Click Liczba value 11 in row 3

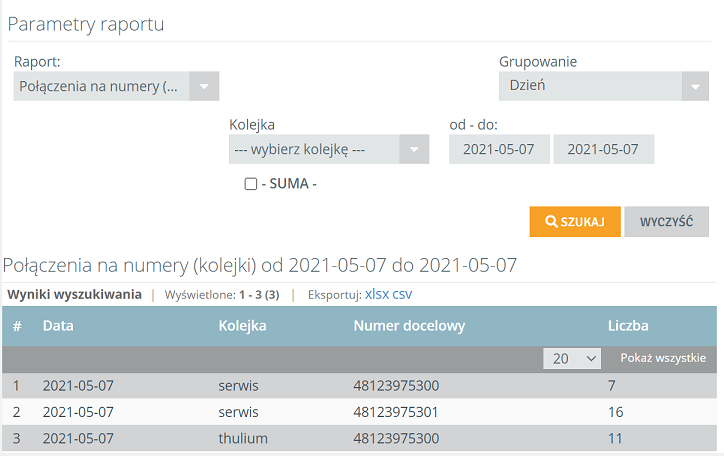(x=615, y=438)
